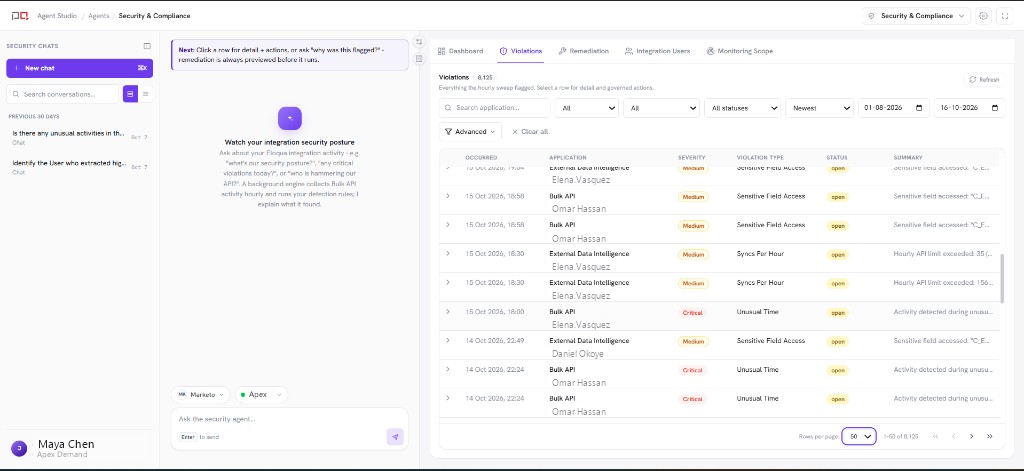Jump to last page of violations
1024x471 pixels.
990,436
